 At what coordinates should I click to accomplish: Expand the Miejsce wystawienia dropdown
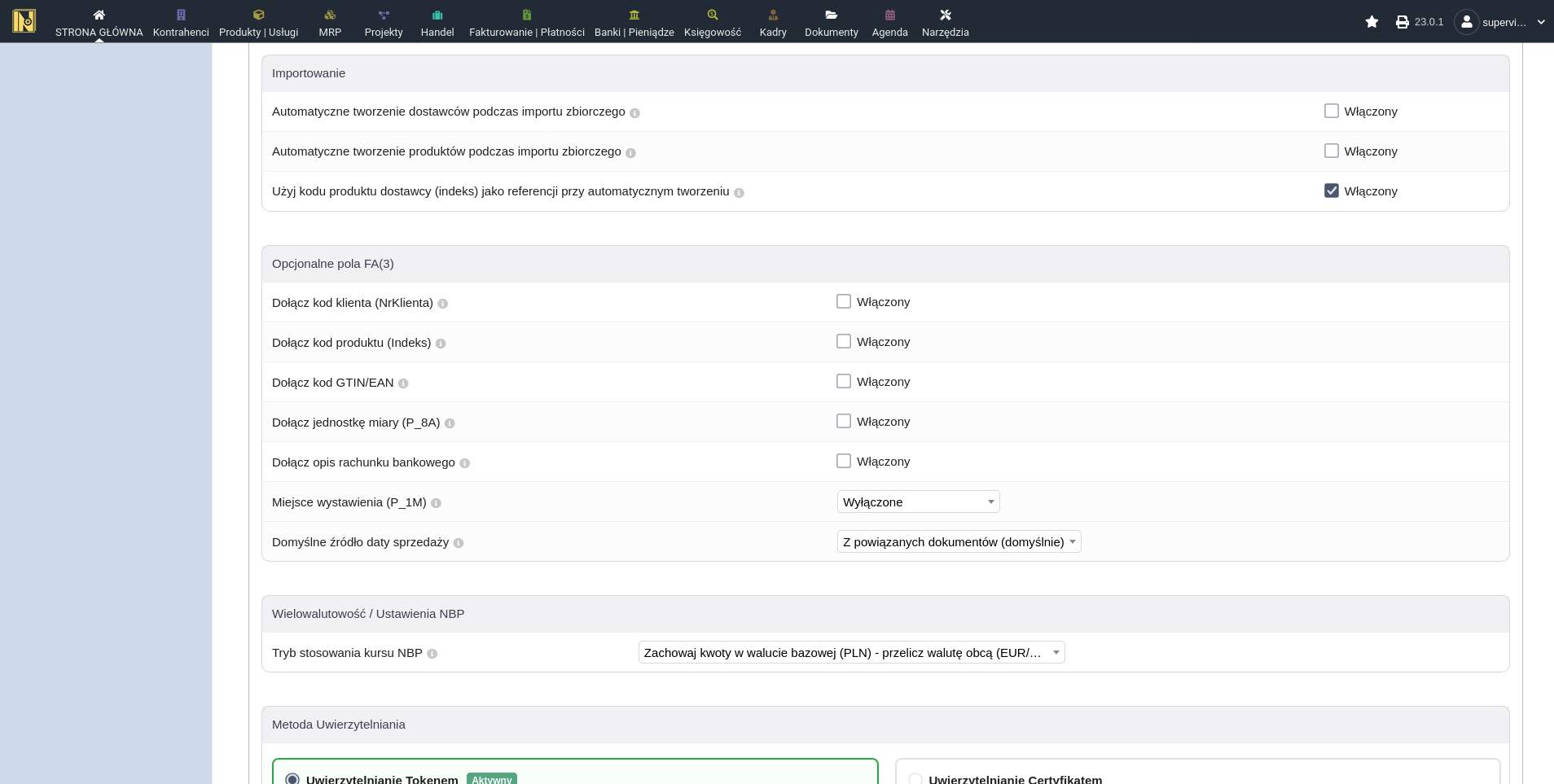tap(918, 501)
